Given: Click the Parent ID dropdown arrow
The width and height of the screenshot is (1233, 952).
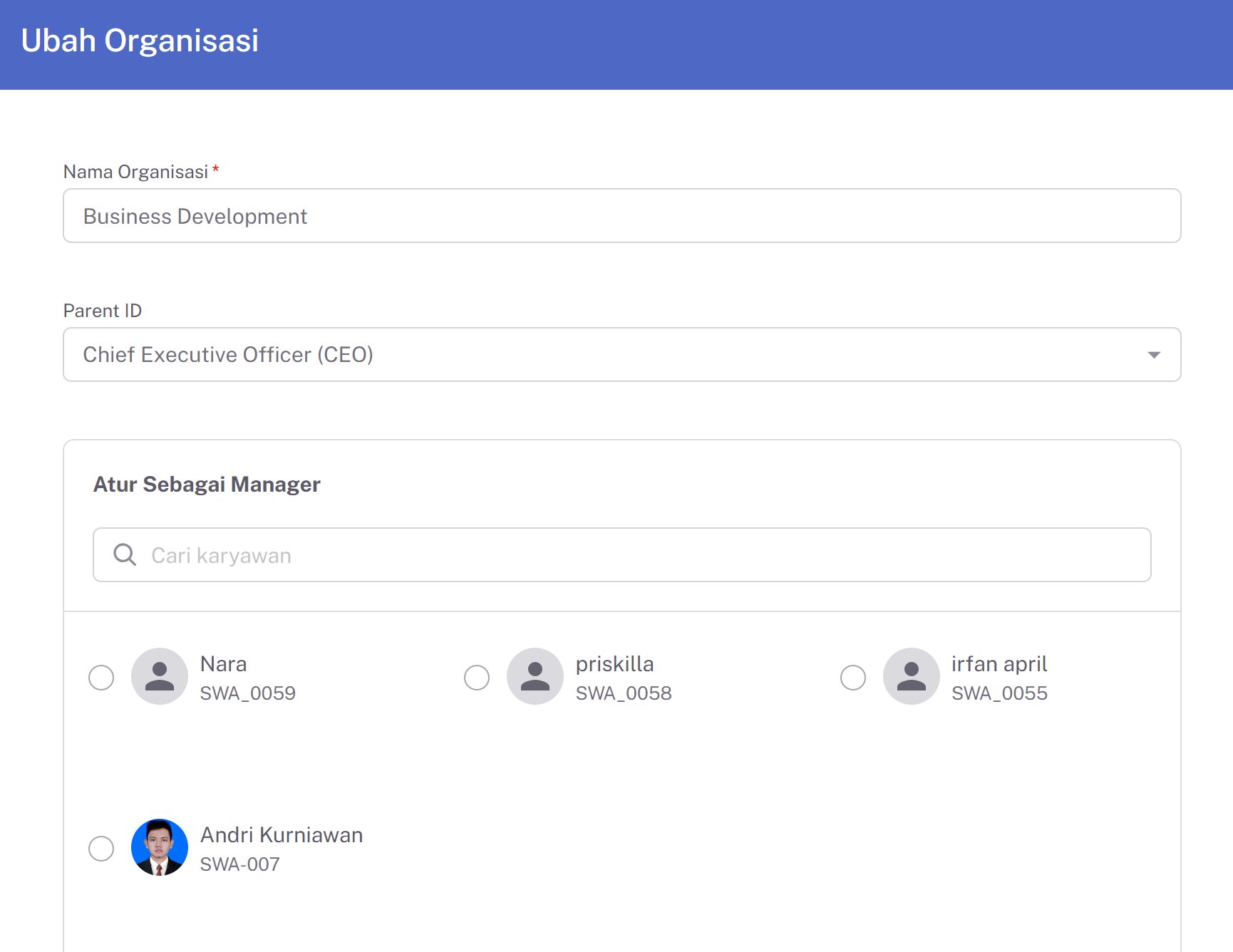Looking at the screenshot, I should point(1154,355).
